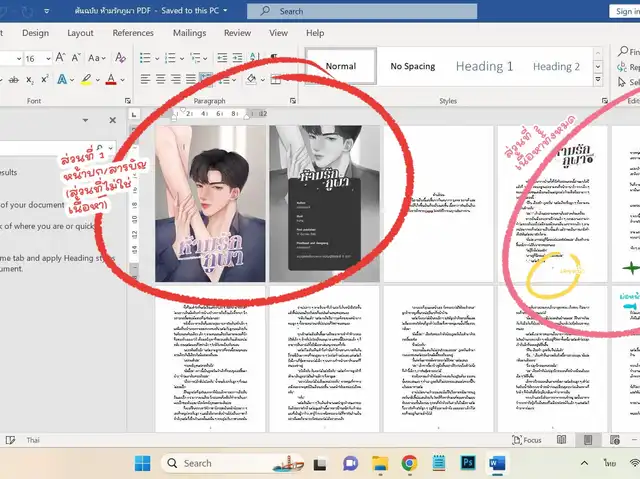Apply the Heading 1 style

point(484,66)
